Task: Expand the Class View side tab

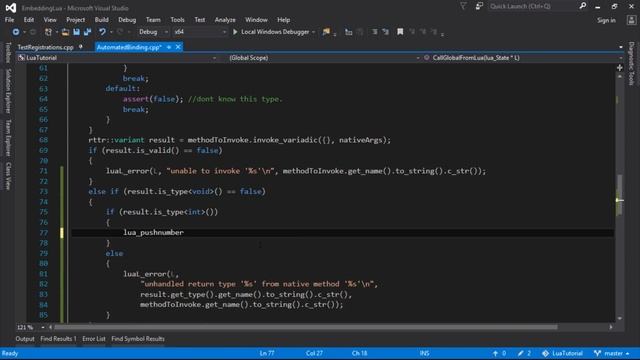Action: coord(8,176)
